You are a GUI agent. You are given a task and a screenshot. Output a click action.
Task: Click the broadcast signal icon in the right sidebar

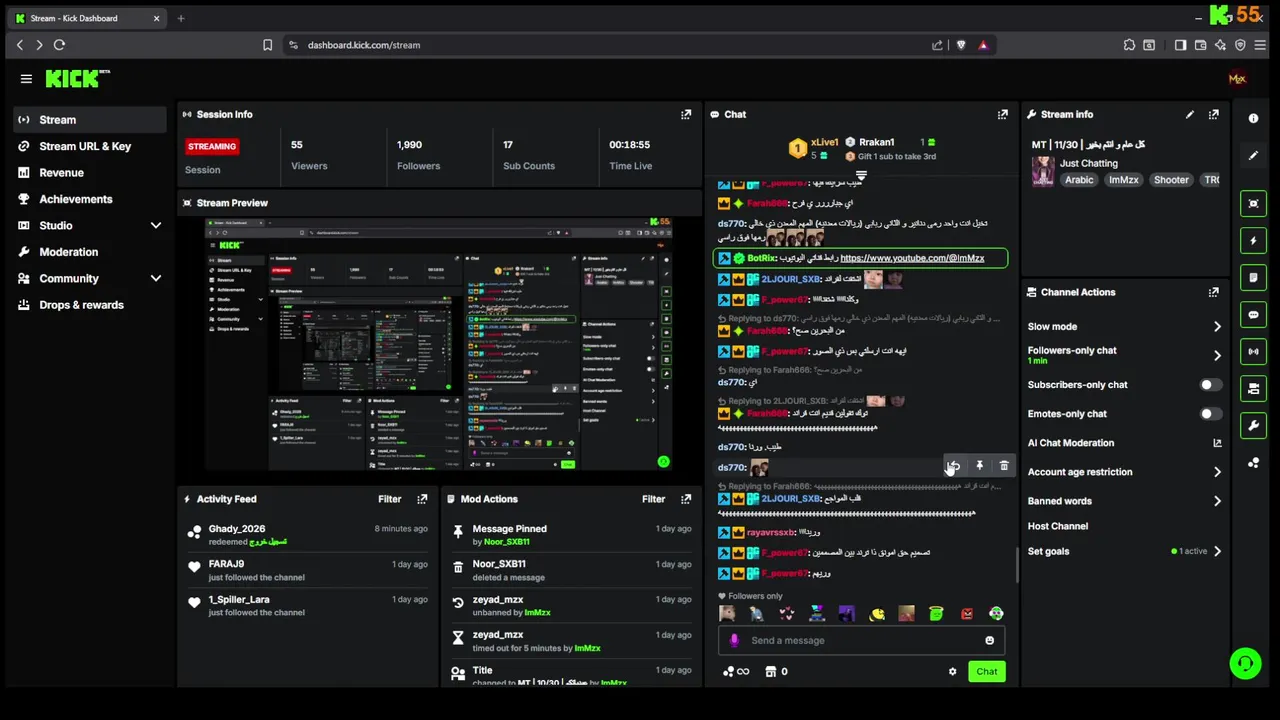tap(1253, 351)
